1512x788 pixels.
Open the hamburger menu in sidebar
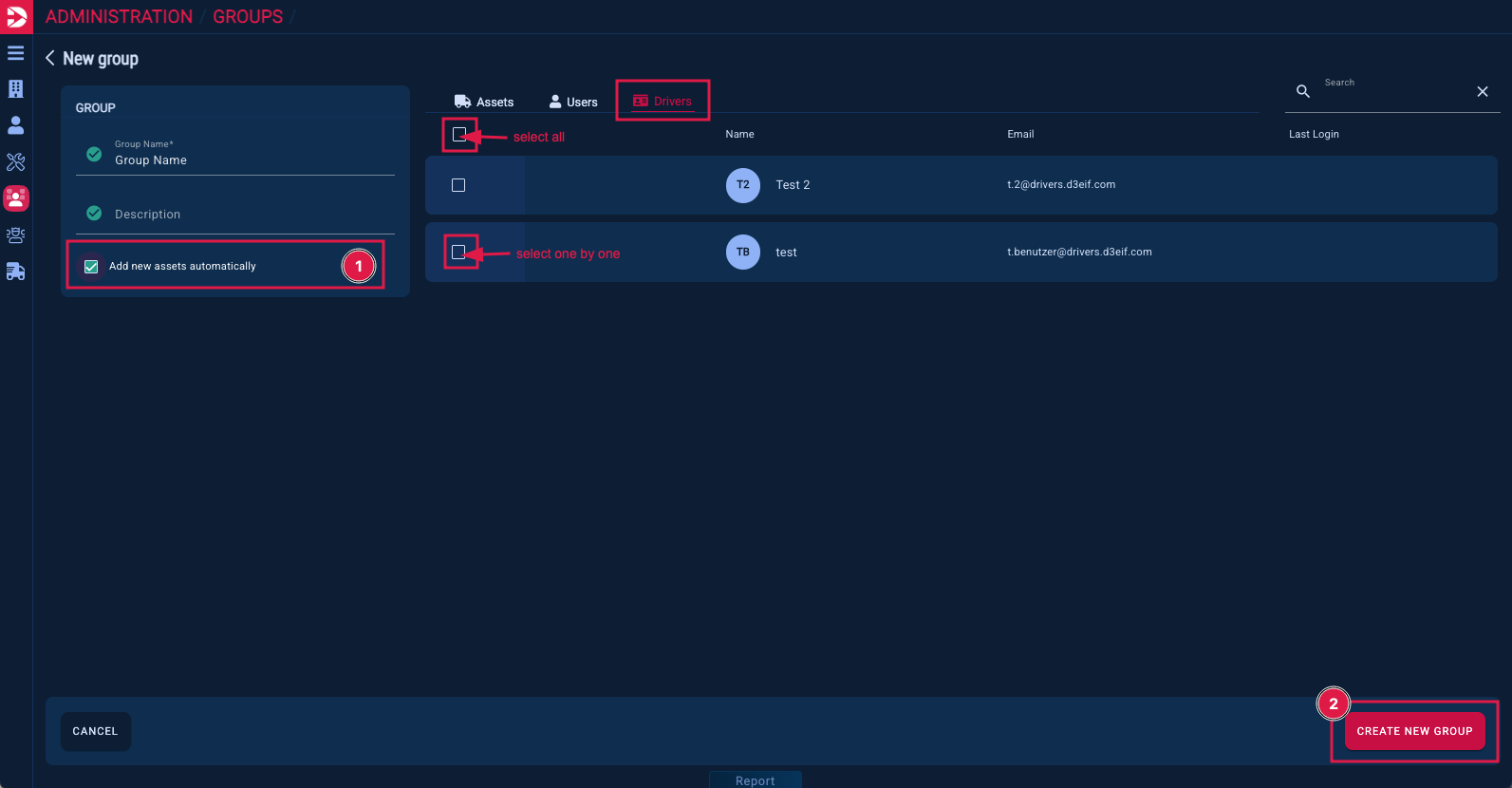click(x=16, y=53)
